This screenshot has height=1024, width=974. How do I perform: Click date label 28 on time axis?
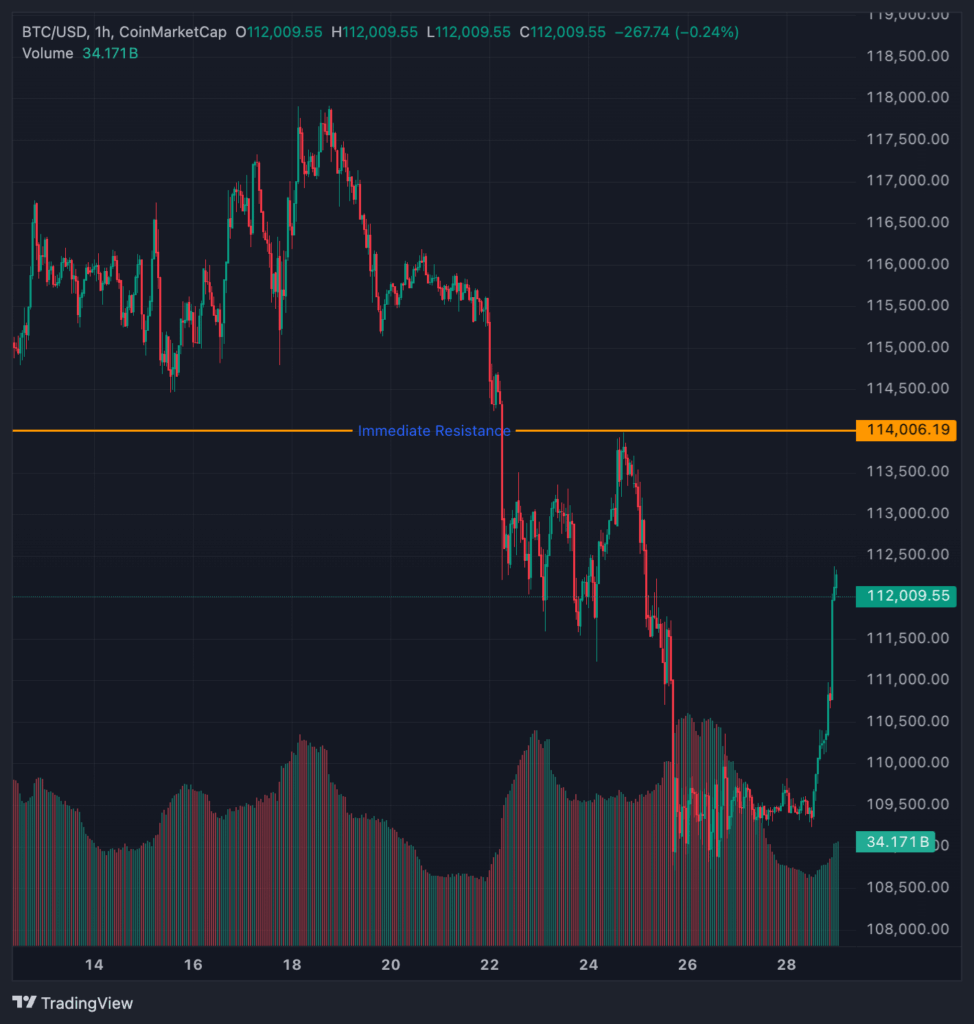tap(786, 965)
